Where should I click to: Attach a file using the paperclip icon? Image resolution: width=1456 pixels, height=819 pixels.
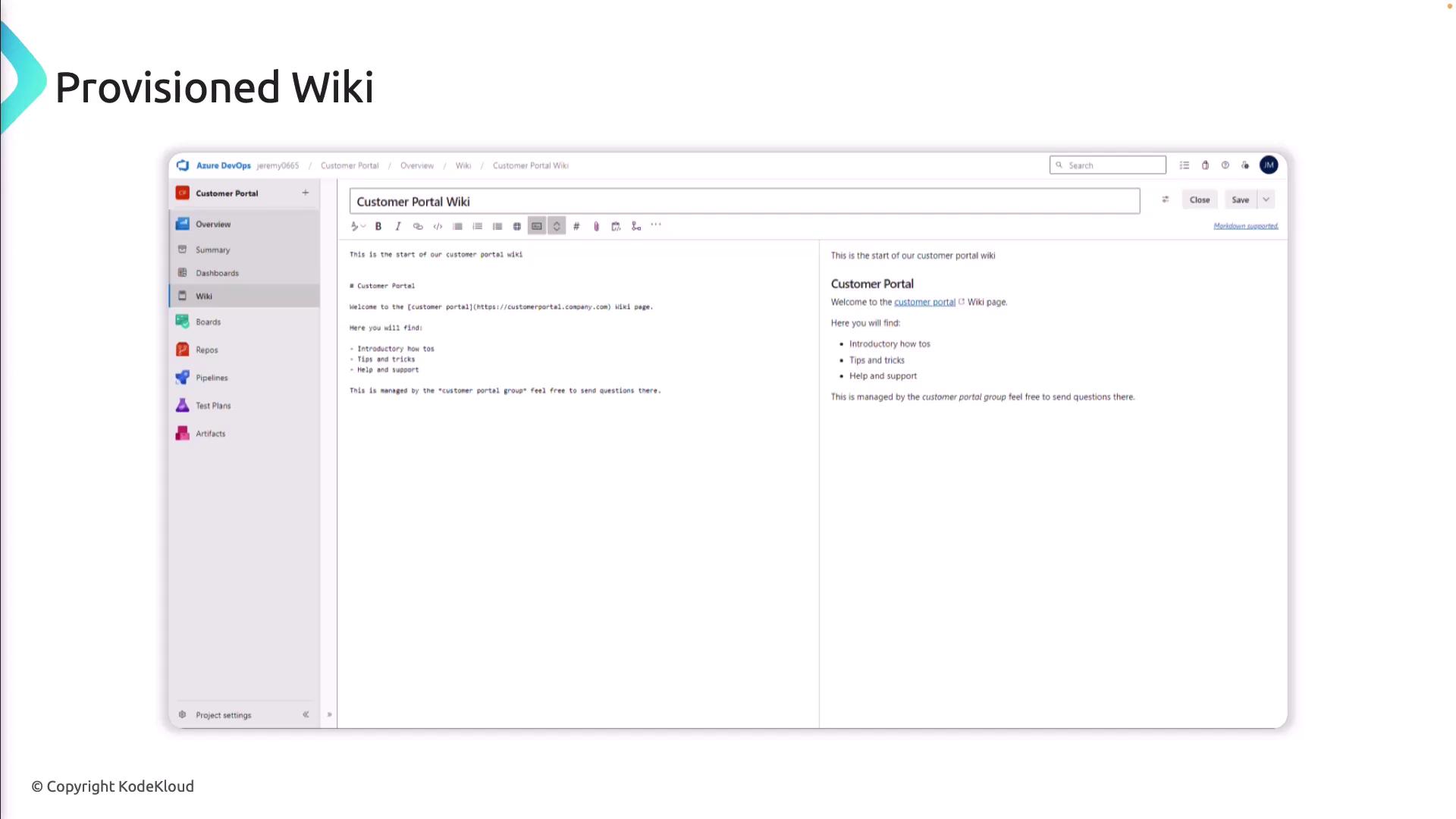(596, 226)
